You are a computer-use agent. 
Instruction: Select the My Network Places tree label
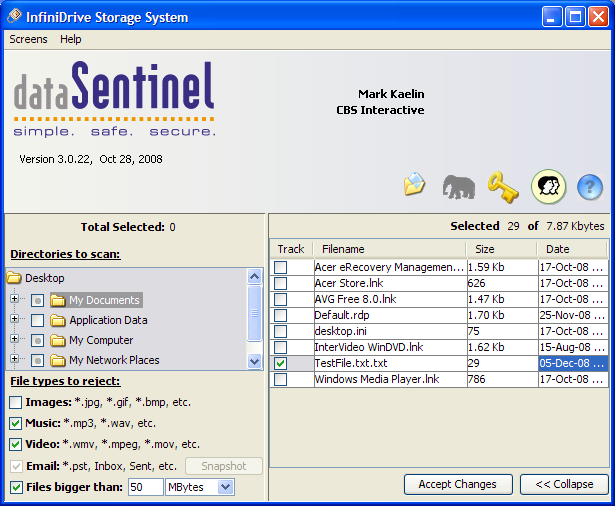pyautogui.click(x=114, y=360)
